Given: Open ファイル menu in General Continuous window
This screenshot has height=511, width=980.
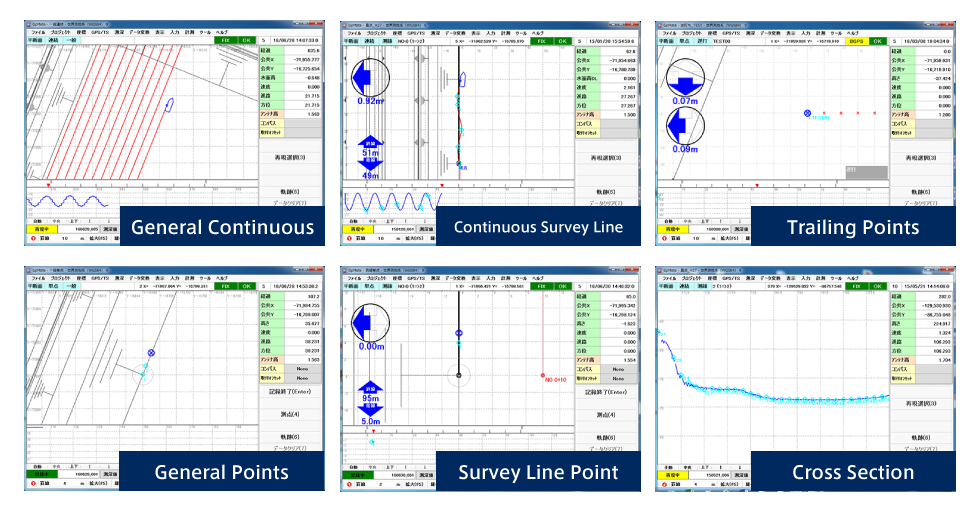Looking at the screenshot, I should [38, 32].
